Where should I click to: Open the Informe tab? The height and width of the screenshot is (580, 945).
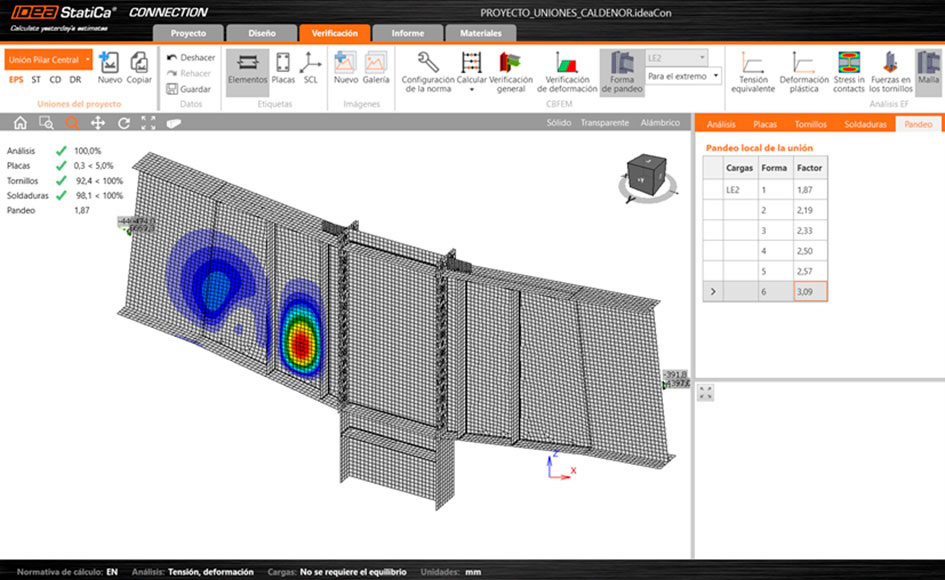(x=407, y=33)
